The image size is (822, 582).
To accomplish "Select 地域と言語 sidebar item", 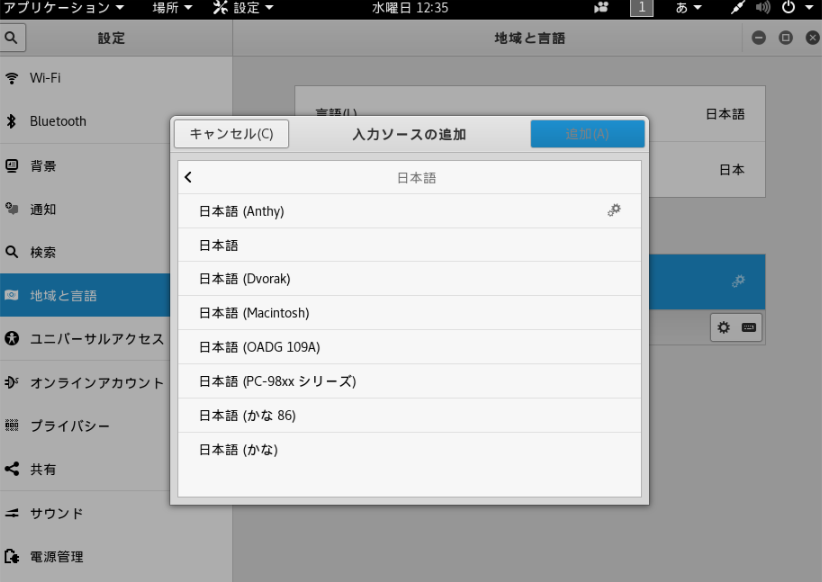I will pos(85,295).
